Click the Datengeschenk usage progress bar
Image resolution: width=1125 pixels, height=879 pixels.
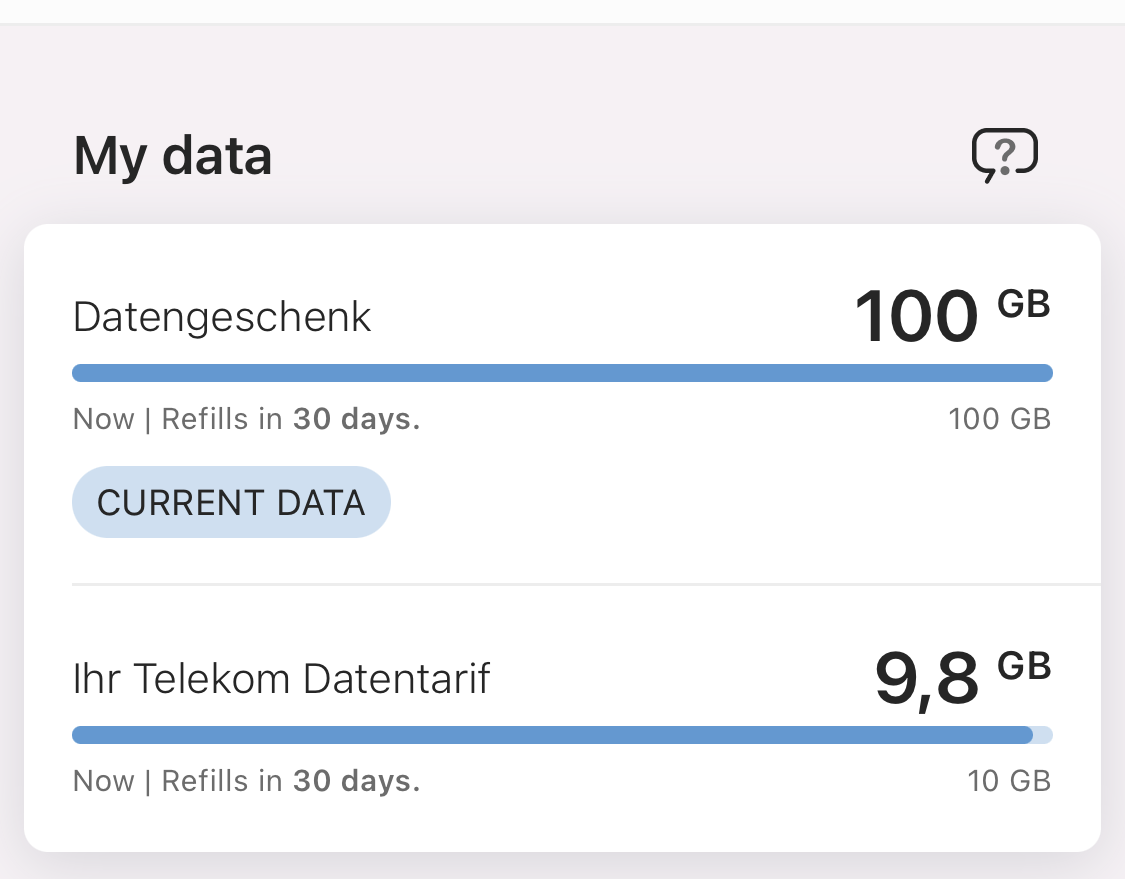tap(562, 373)
